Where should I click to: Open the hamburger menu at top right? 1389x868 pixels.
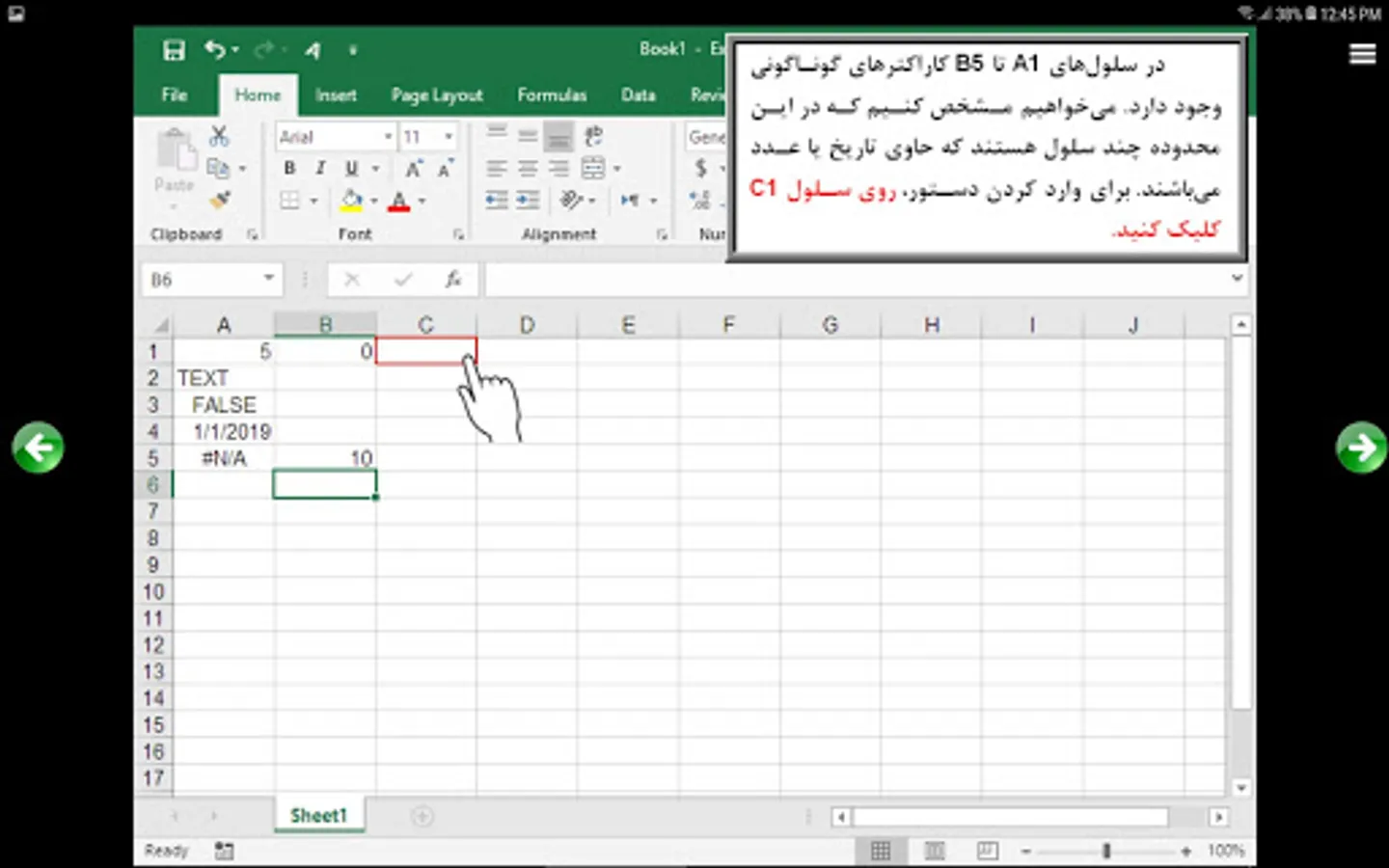point(1362,54)
